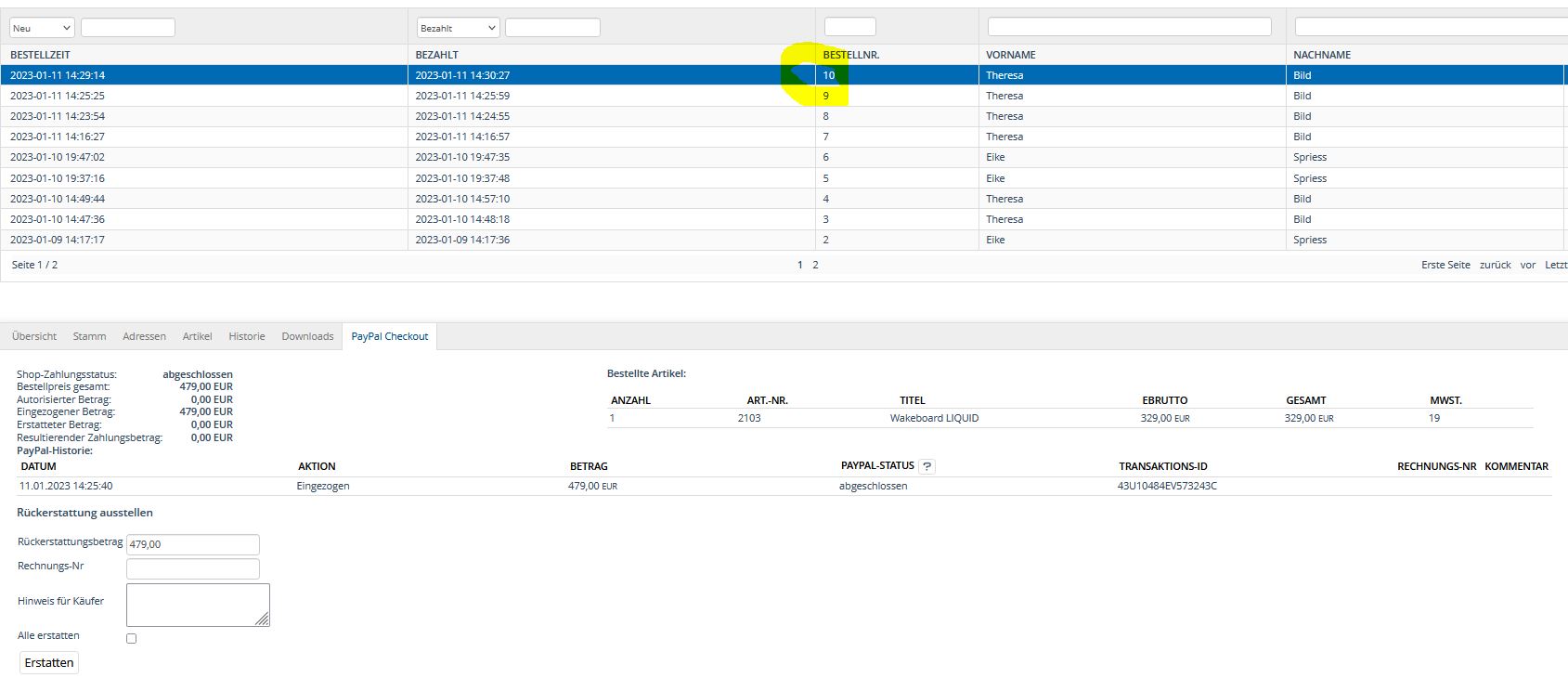This screenshot has width=1568, height=691.
Task: Switch to the Artikel tab
Action: 197,336
